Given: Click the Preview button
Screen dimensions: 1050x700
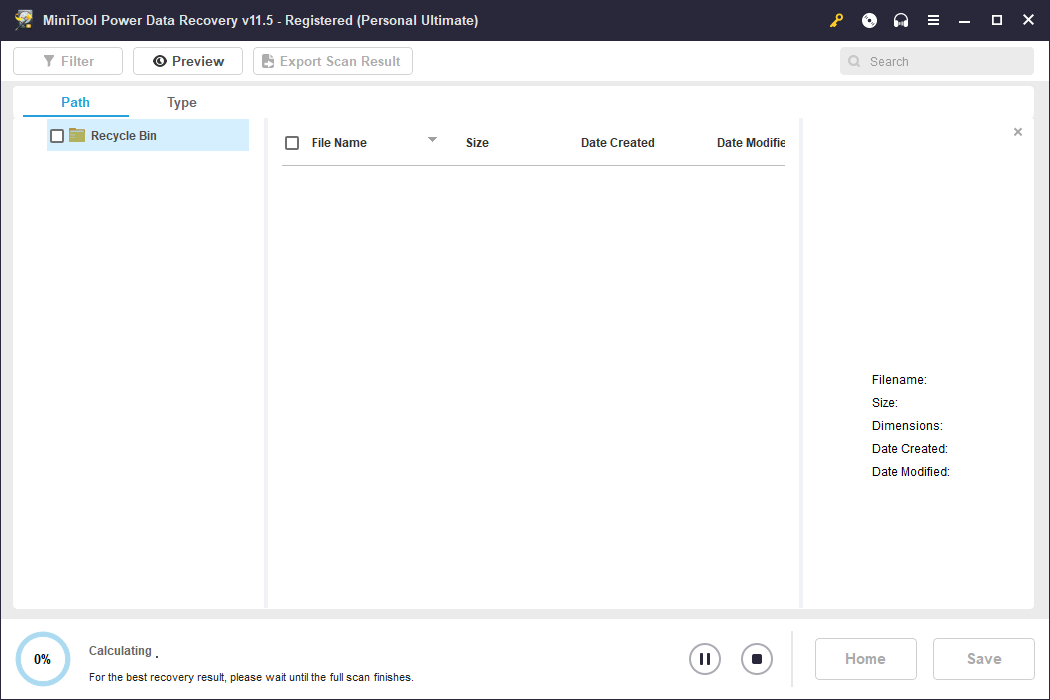Looking at the screenshot, I should [x=188, y=61].
